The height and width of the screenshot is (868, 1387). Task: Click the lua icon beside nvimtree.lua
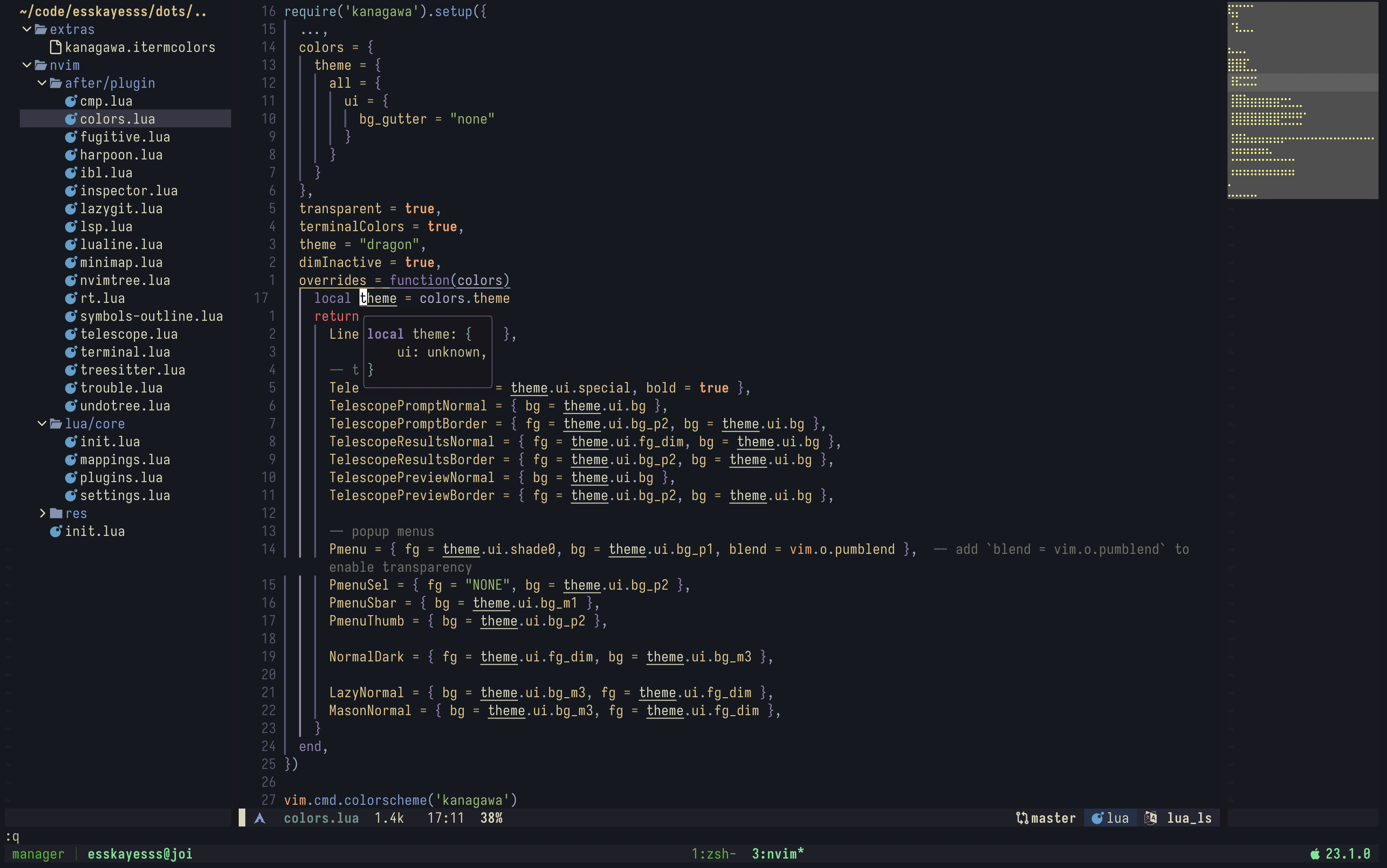(x=71, y=280)
